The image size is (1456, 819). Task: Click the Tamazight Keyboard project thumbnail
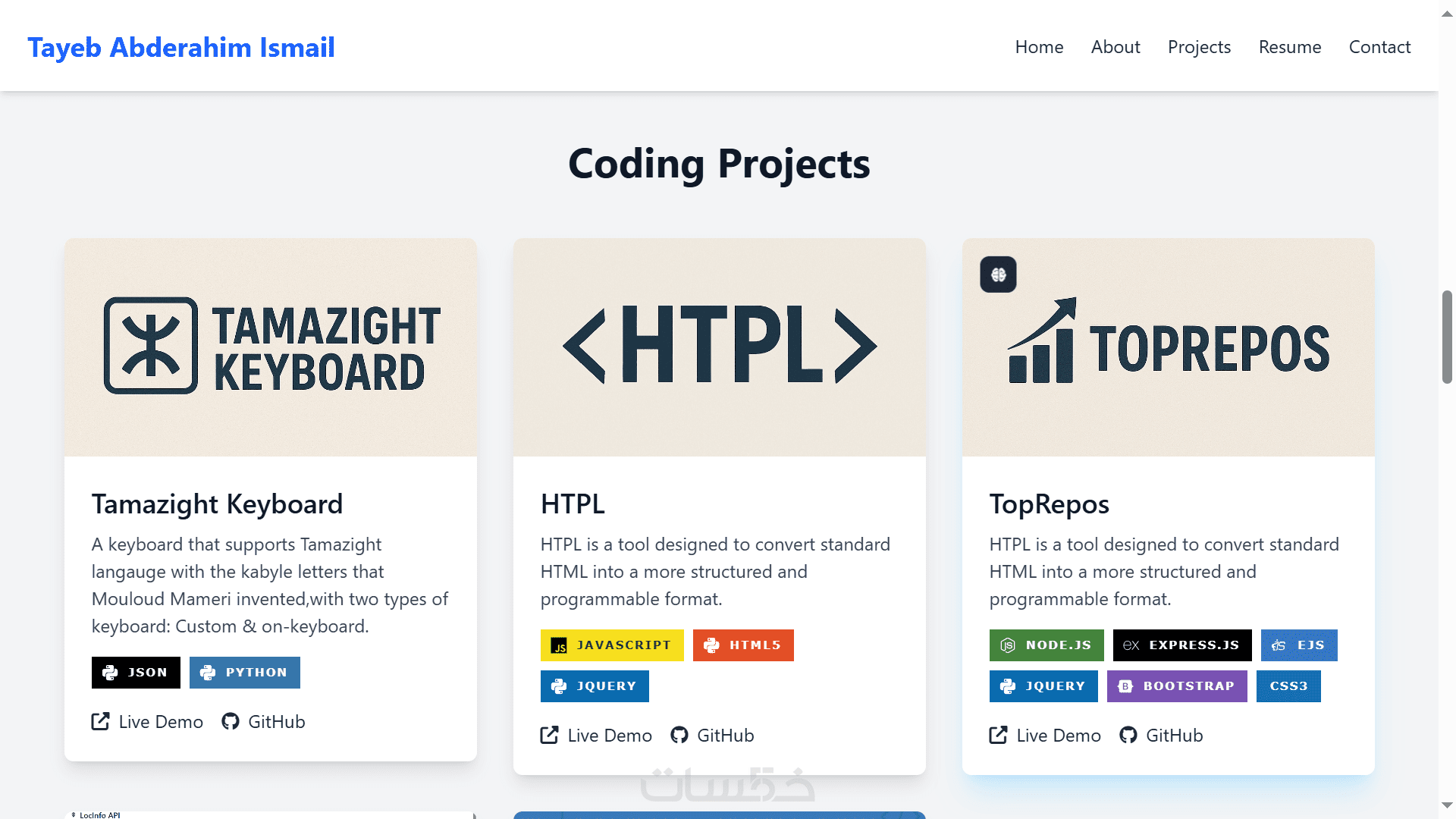tap(271, 347)
